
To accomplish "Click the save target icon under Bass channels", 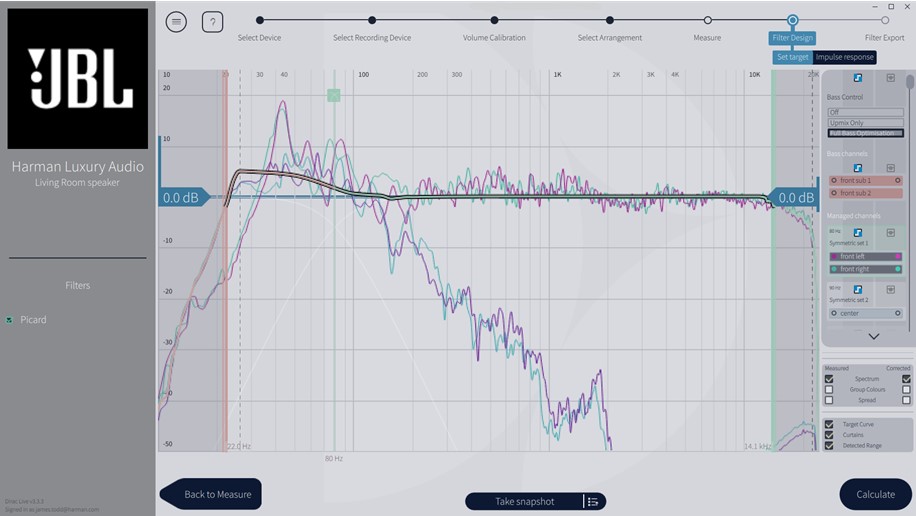I will (x=890, y=168).
